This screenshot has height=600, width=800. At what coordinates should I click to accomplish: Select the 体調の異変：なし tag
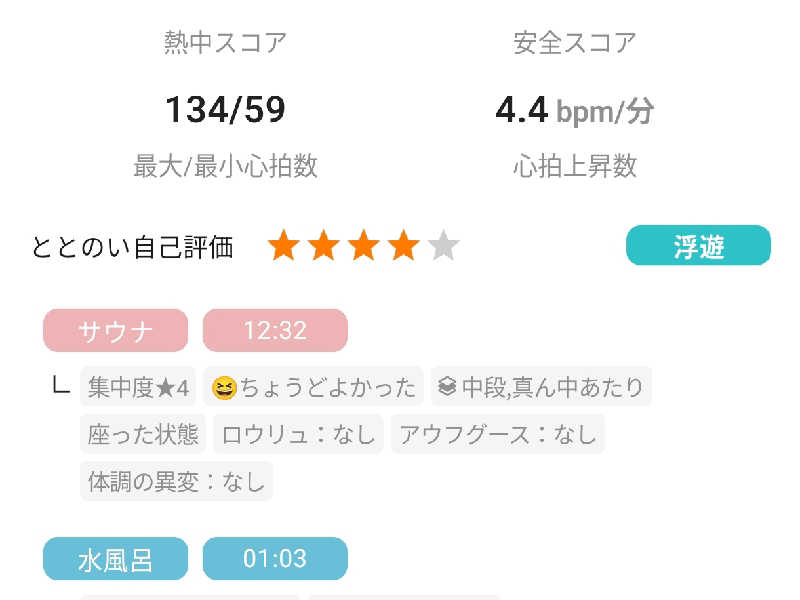pos(176,481)
